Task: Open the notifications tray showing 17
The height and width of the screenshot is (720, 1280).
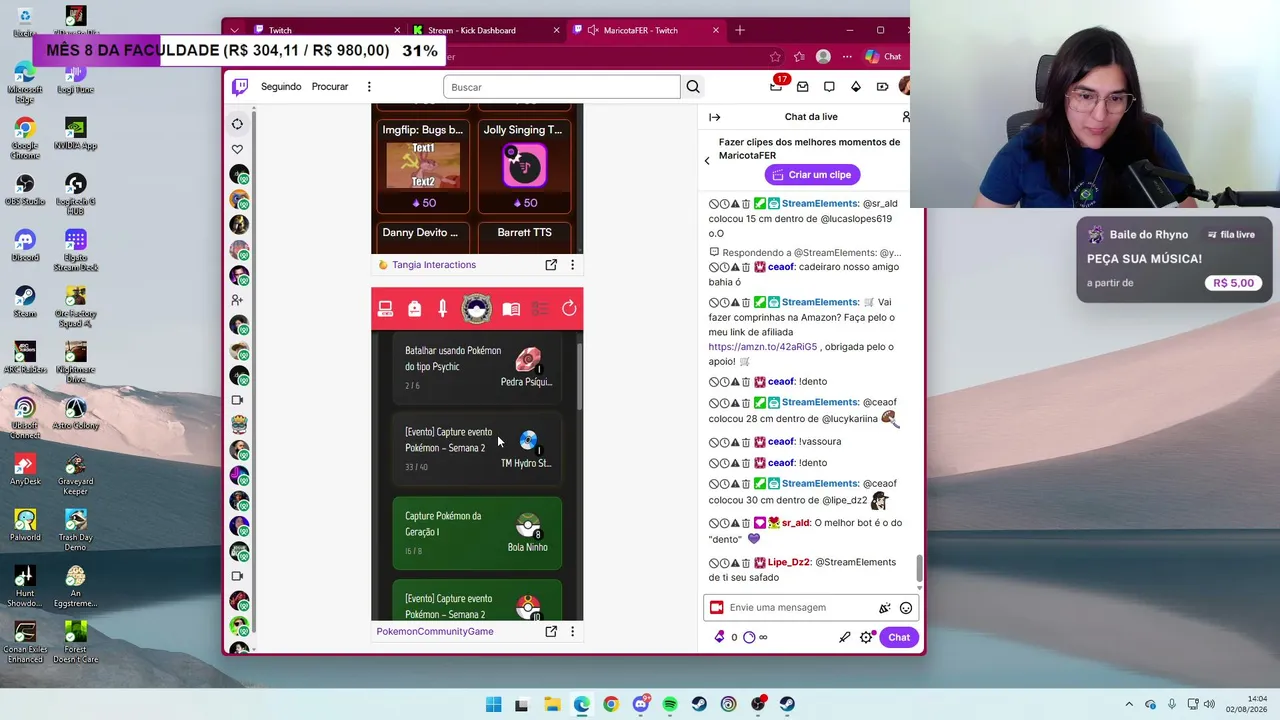Action: click(x=777, y=86)
